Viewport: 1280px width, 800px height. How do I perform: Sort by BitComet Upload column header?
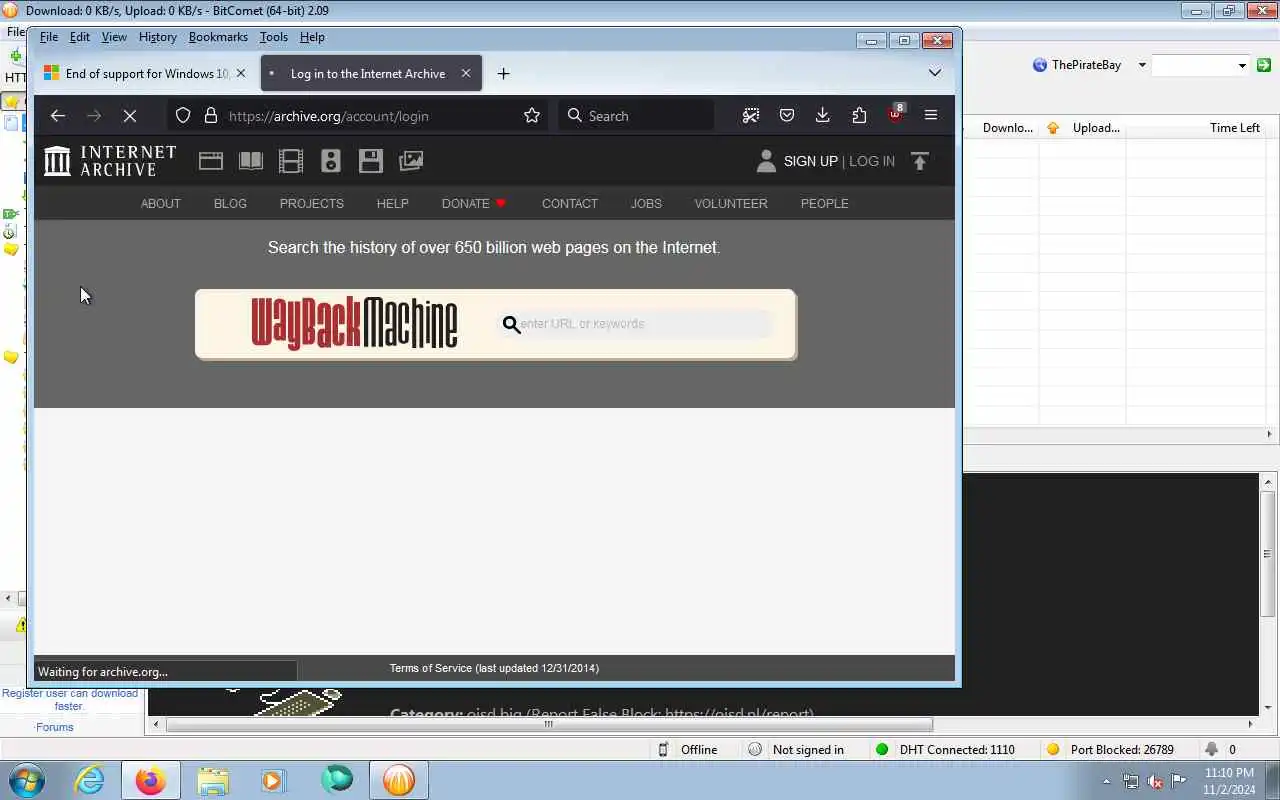pos(1084,128)
